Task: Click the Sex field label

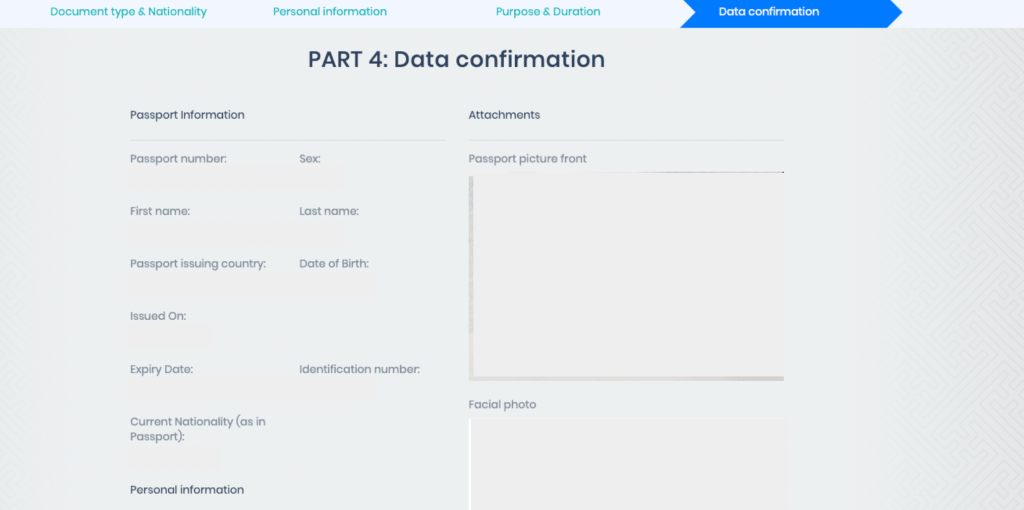Action: click(x=309, y=159)
